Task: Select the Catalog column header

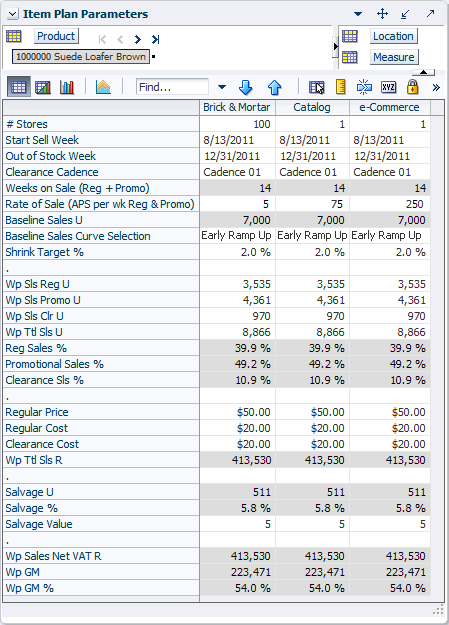Action: coord(312,108)
